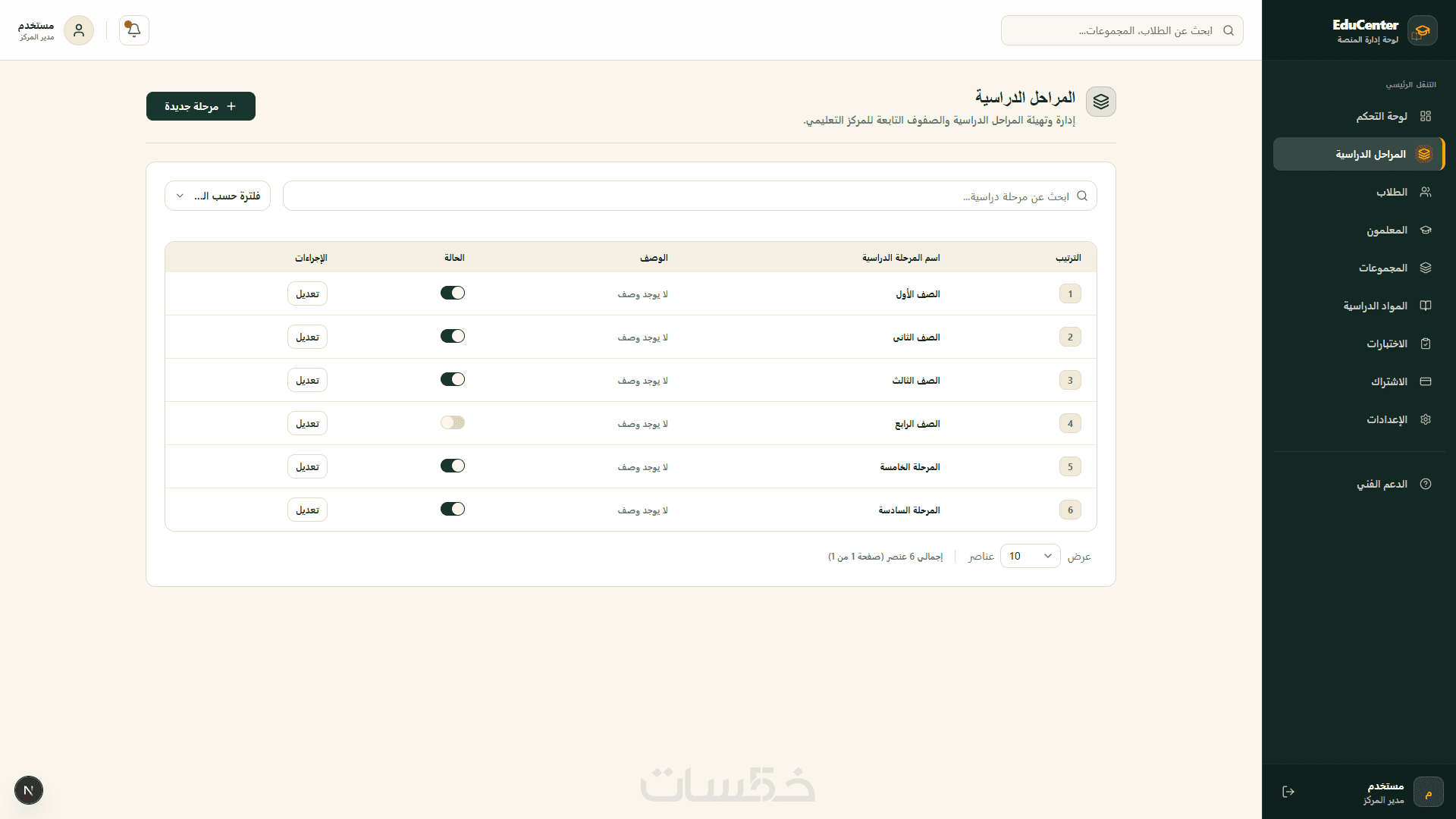The height and width of the screenshot is (819, 1456).
Task: Disable the status toggle for الصف الأول
Action: click(x=453, y=293)
